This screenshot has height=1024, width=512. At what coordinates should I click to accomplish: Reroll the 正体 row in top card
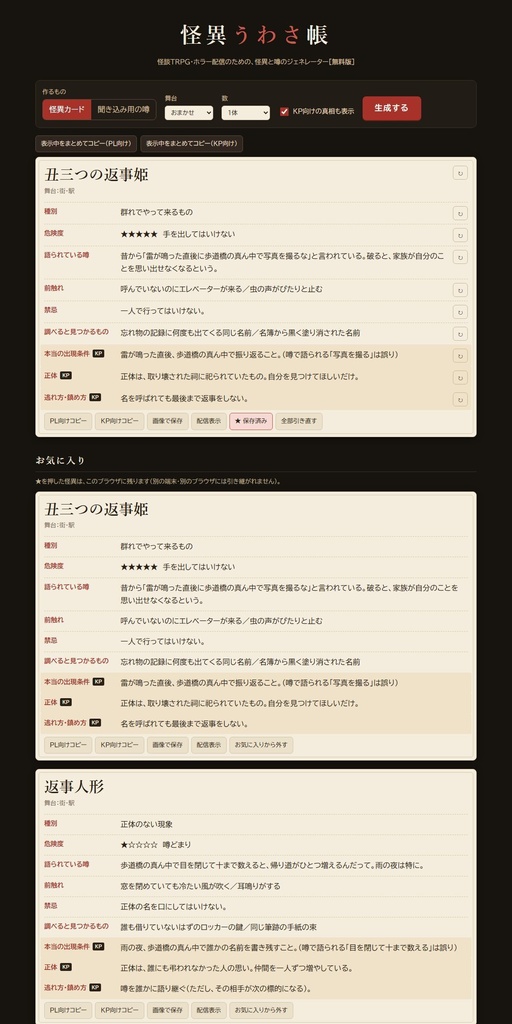pos(460,377)
